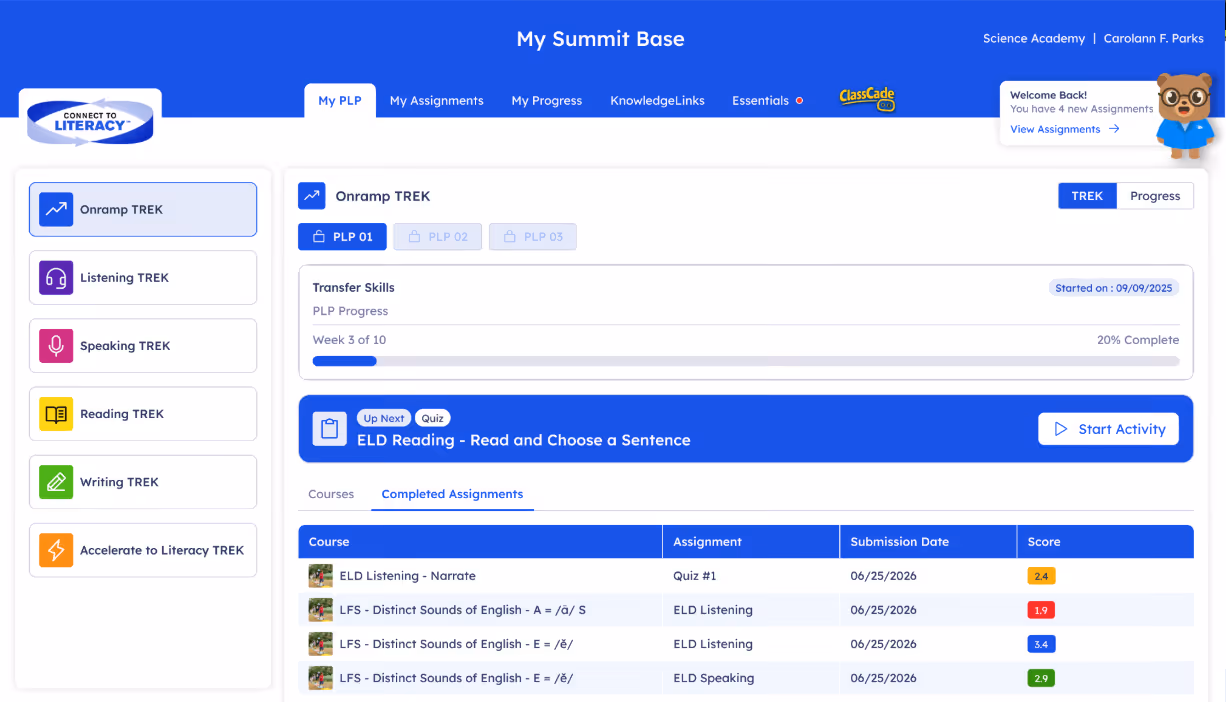This screenshot has width=1226, height=702.
Task: Open the Essentials tab
Action: [761, 100]
